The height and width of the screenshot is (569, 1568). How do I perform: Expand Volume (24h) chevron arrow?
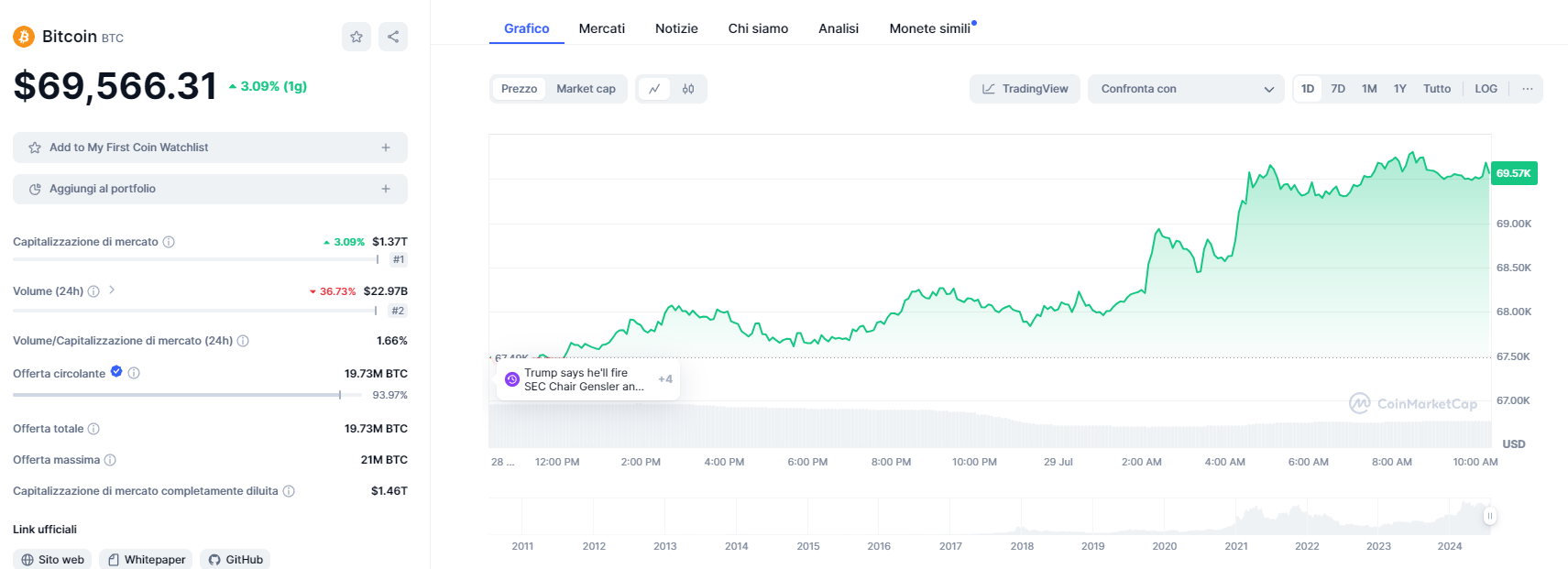[x=112, y=290]
